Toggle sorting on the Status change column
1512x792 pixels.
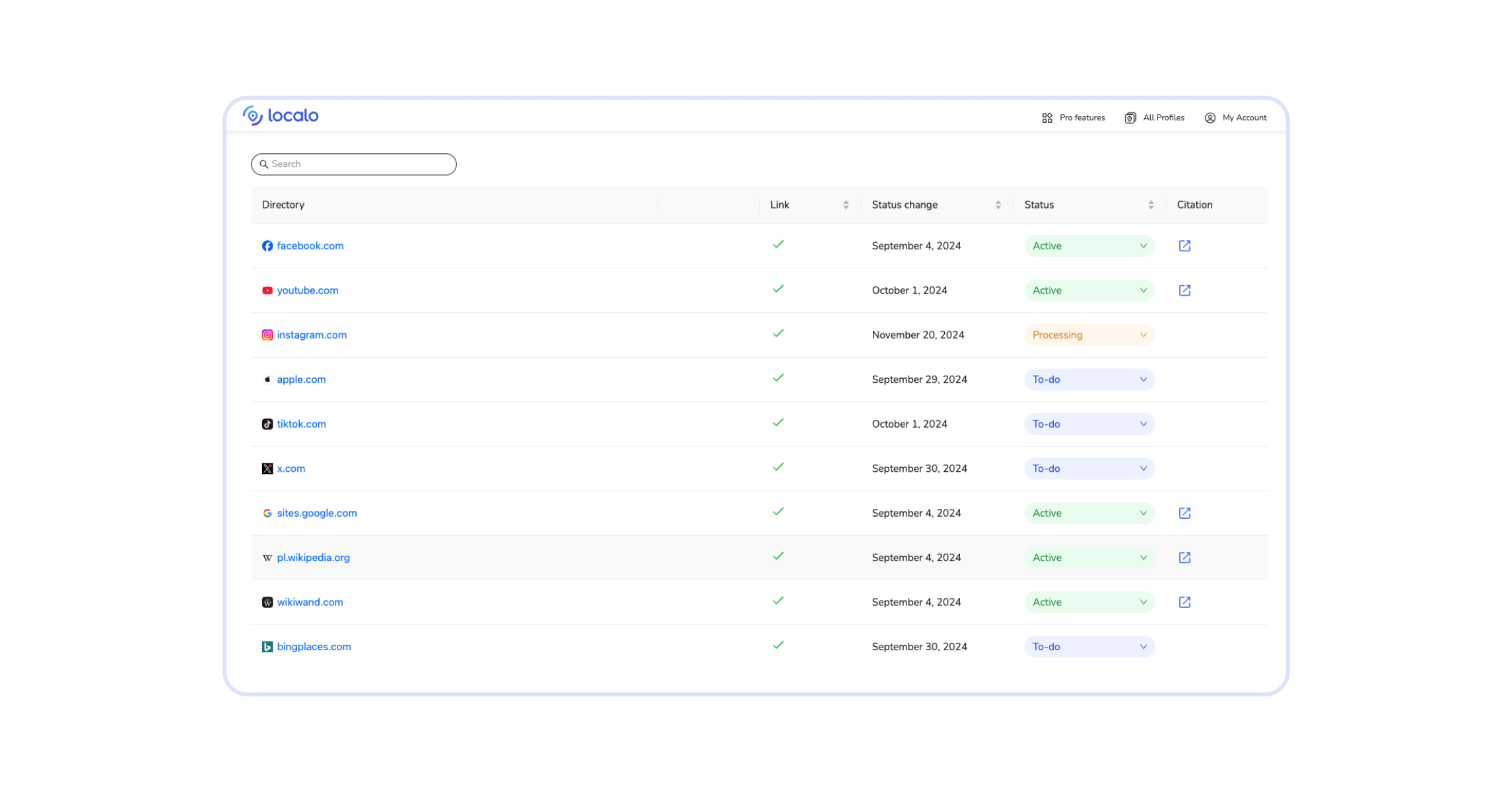(997, 205)
